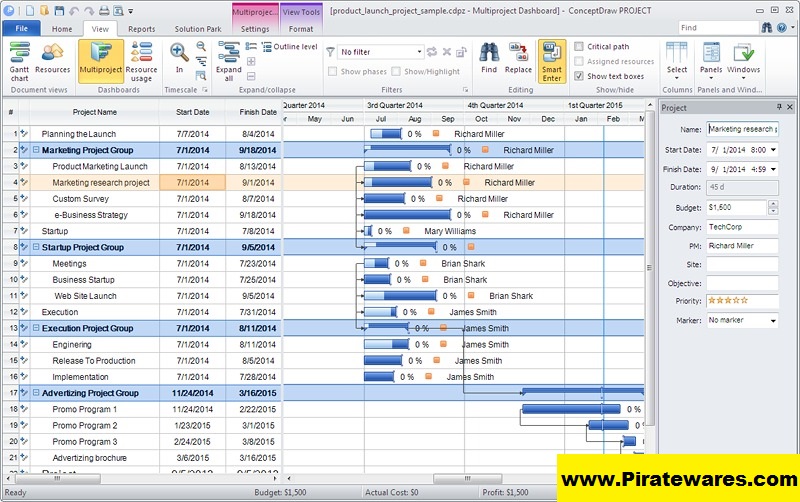The height and width of the screenshot is (502, 800).
Task: Collapse the Marketing Project Group row
Action: tap(36, 150)
